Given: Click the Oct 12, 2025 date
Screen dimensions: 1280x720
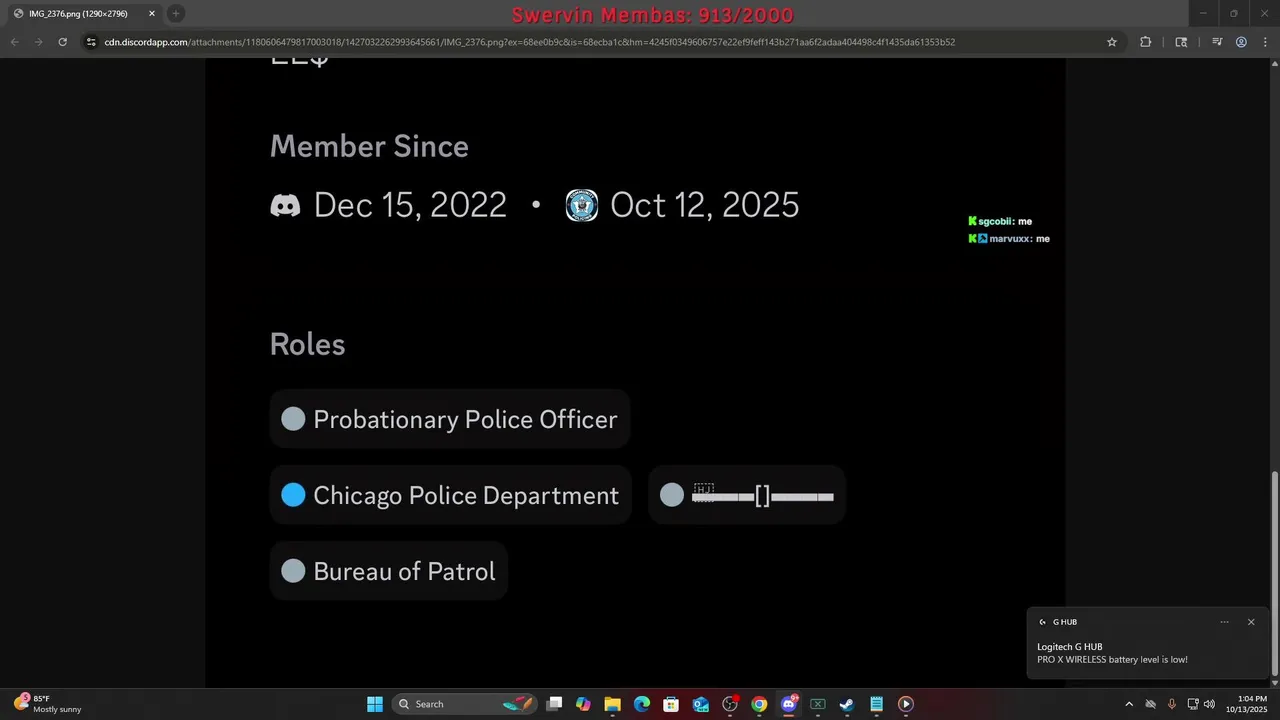Looking at the screenshot, I should tap(704, 205).
